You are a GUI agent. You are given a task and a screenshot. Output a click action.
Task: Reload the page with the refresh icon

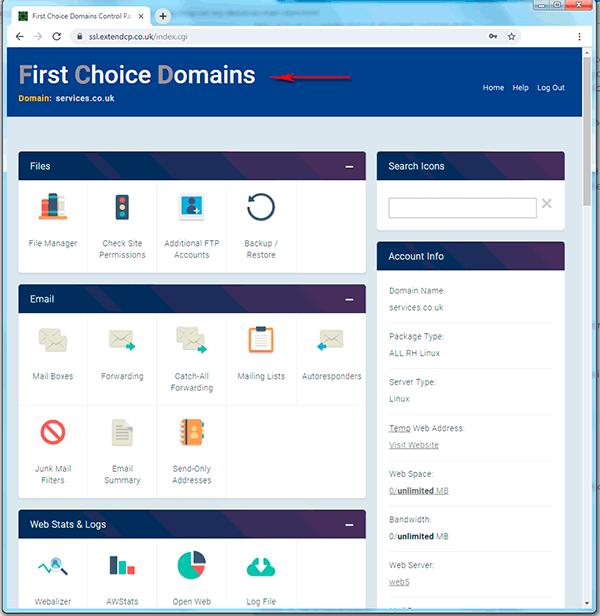[x=57, y=37]
